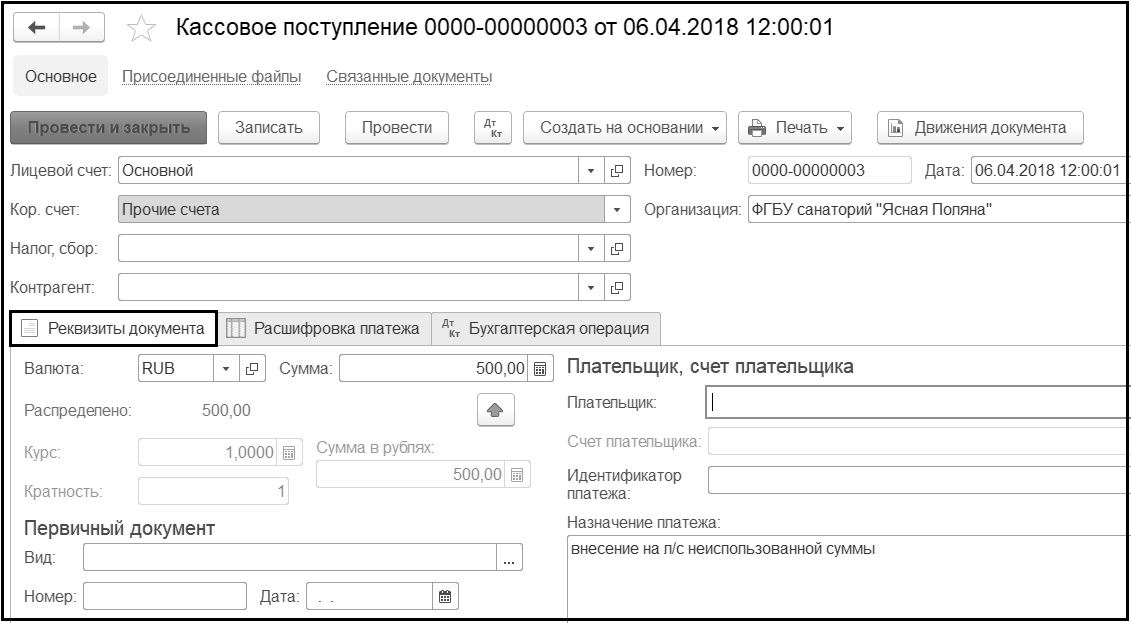This screenshot has height=623, width=1131.
Task: Click the Счет плательщика field
Action: [917, 441]
